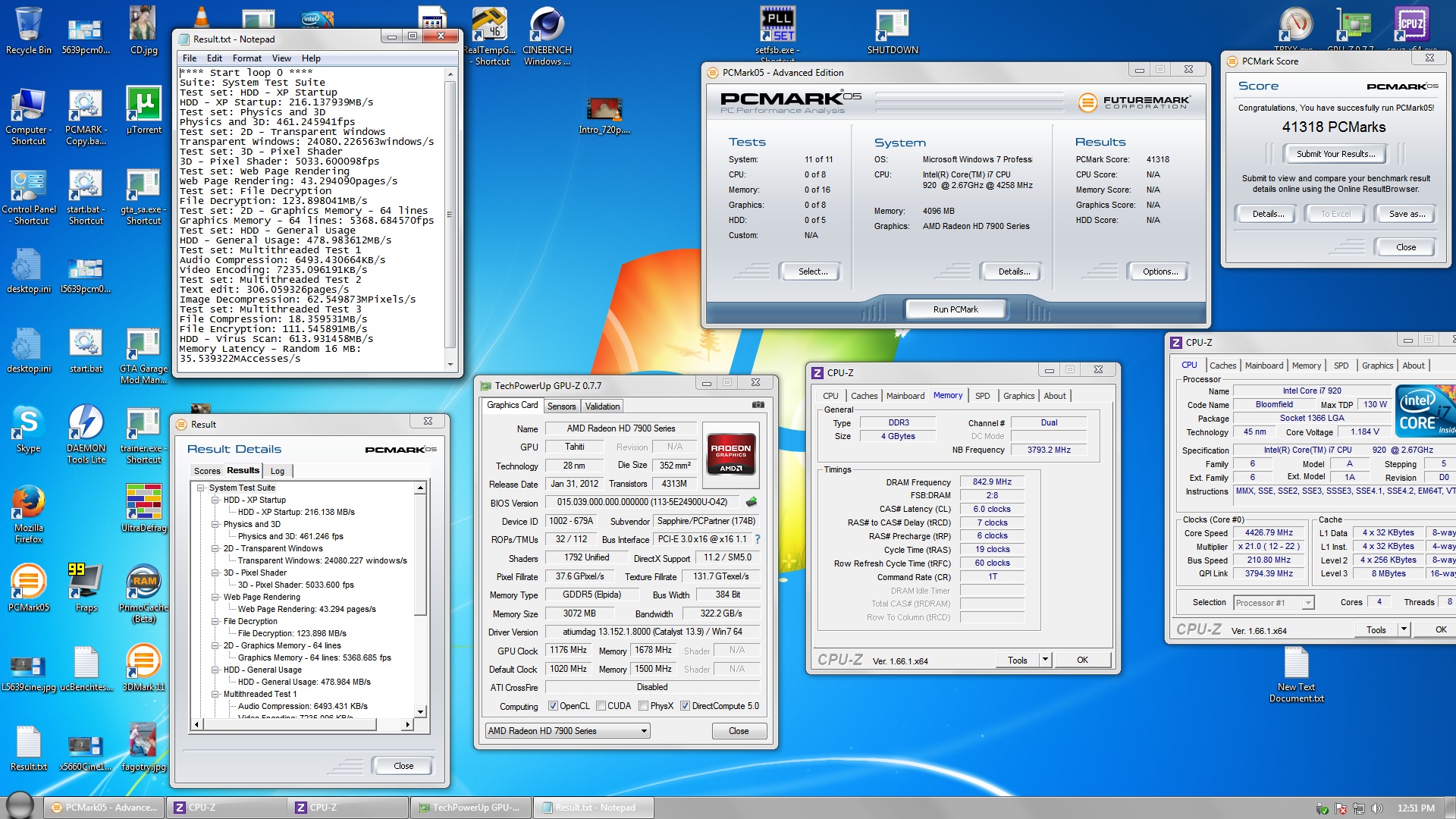Open Scores tab in Result Details
Screen dimensions: 1456x819
point(207,471)
